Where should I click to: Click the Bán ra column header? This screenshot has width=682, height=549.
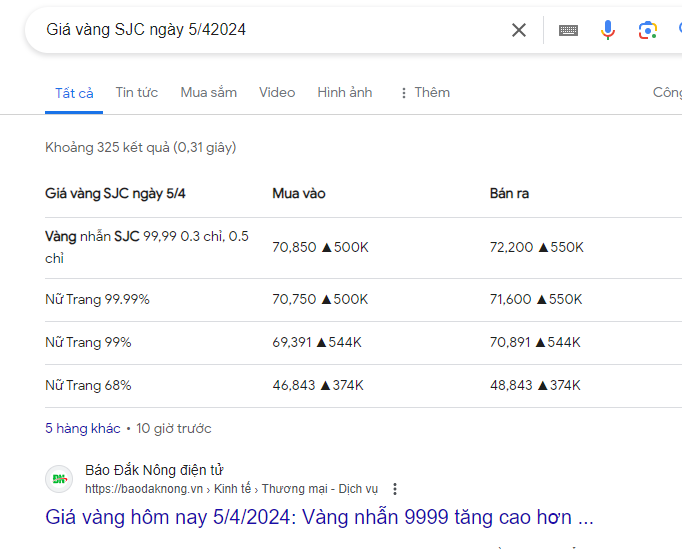coord(509,193)
